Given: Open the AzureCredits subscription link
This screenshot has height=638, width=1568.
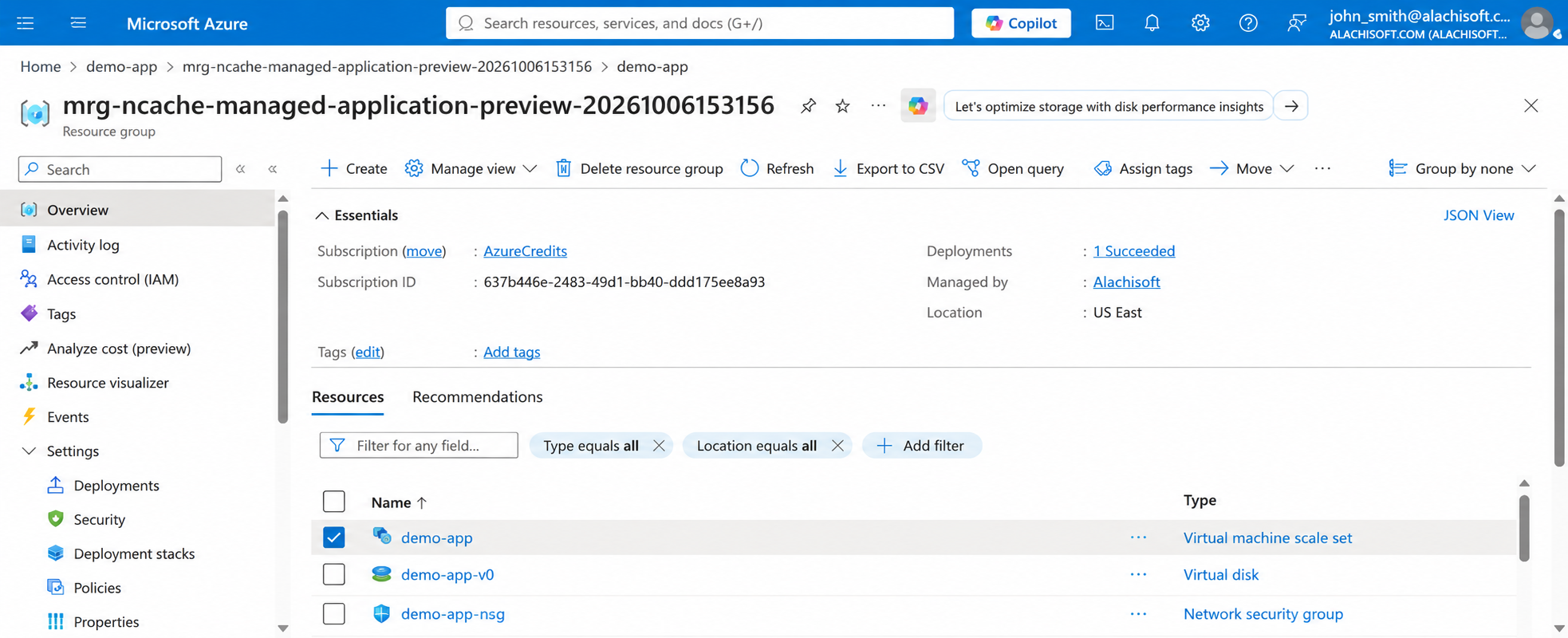Looking at the screenshot, I should click(525, 251).
